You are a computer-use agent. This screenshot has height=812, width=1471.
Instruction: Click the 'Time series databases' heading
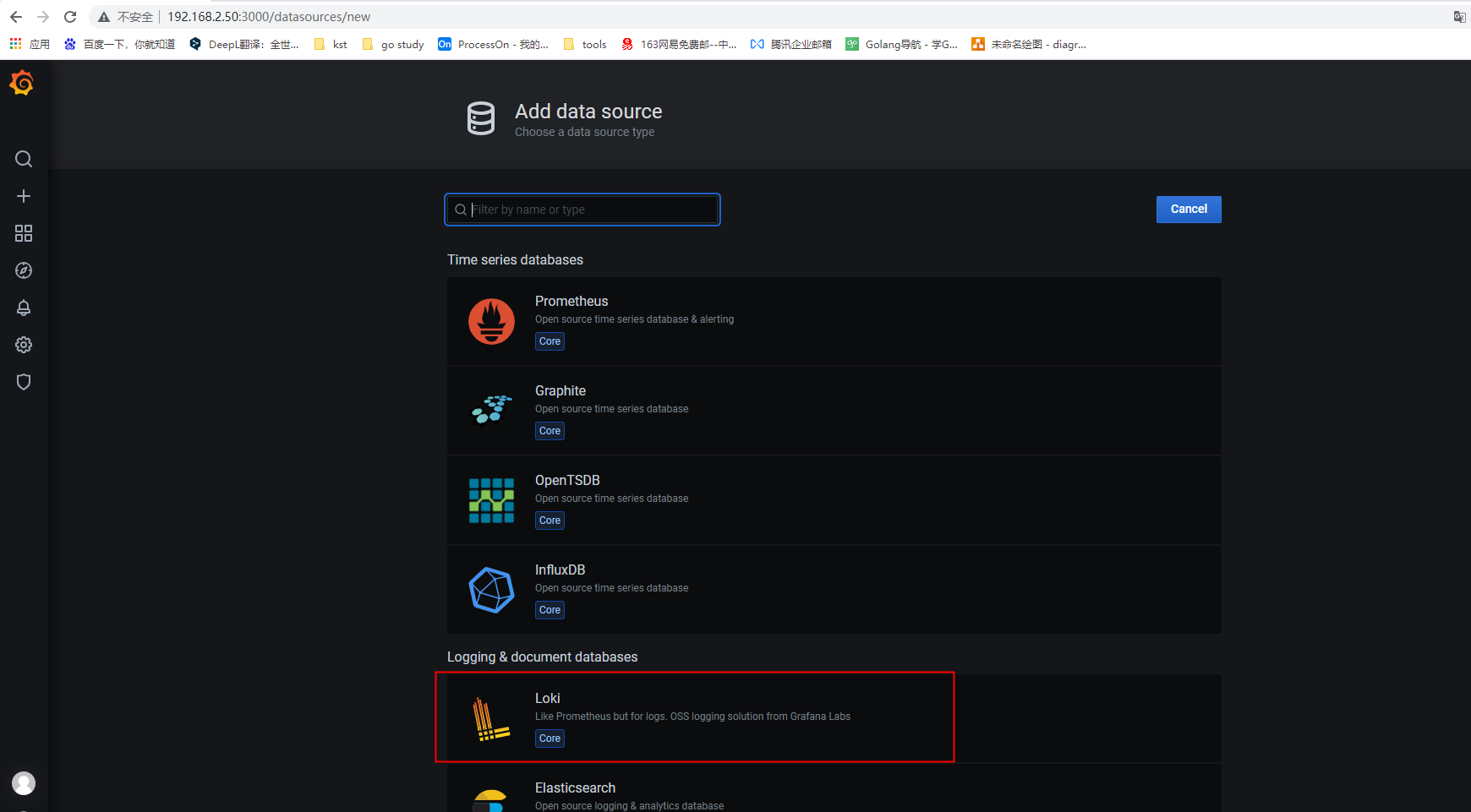click(515, 259)
